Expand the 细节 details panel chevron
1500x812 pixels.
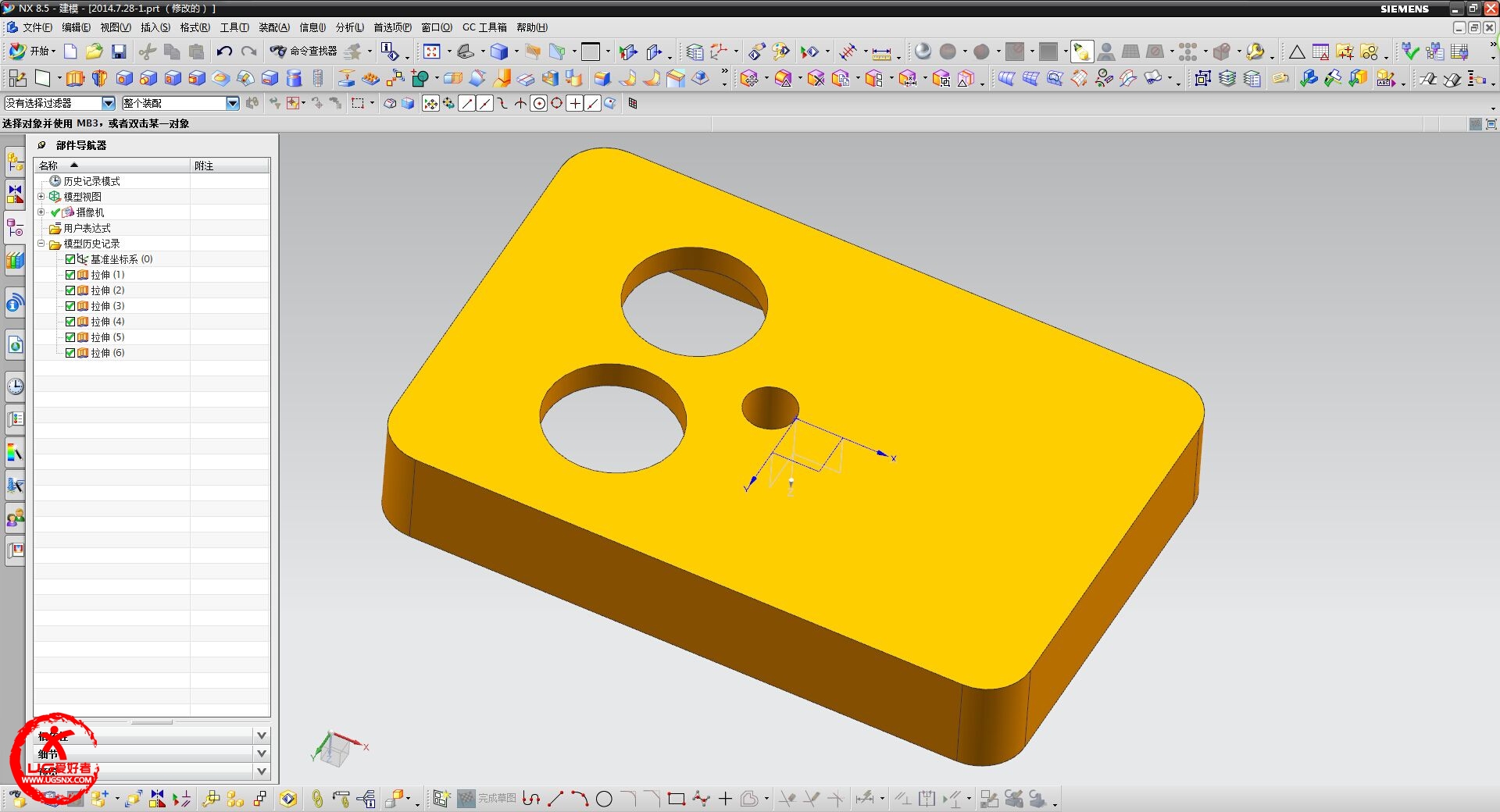[262, 753]
